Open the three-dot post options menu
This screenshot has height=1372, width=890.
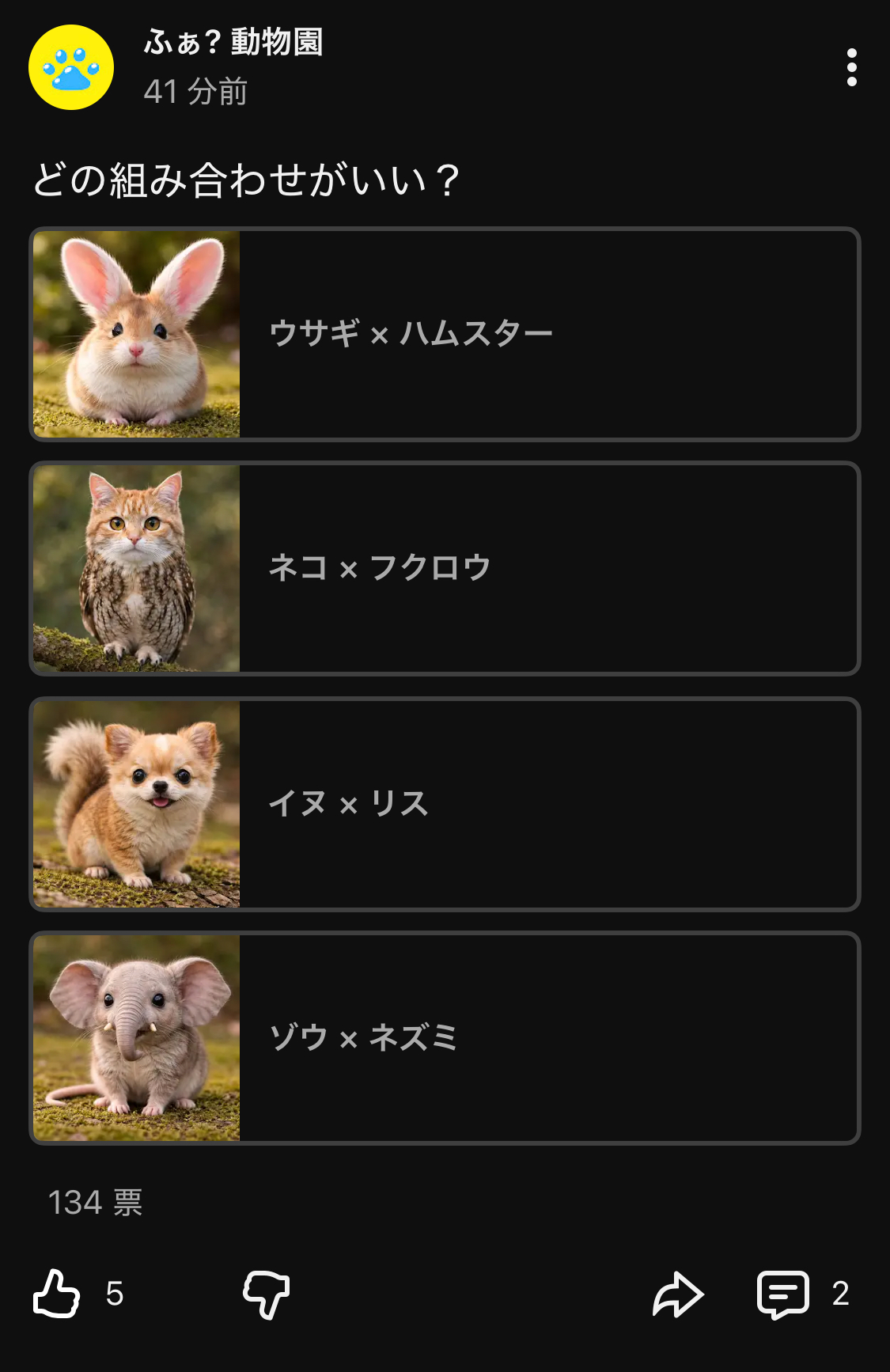coord(851,67)
